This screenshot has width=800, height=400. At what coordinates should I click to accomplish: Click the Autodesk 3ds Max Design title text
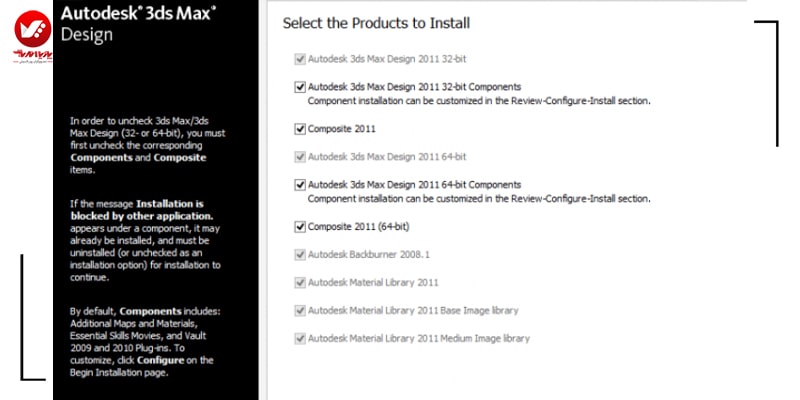(138, 22)
